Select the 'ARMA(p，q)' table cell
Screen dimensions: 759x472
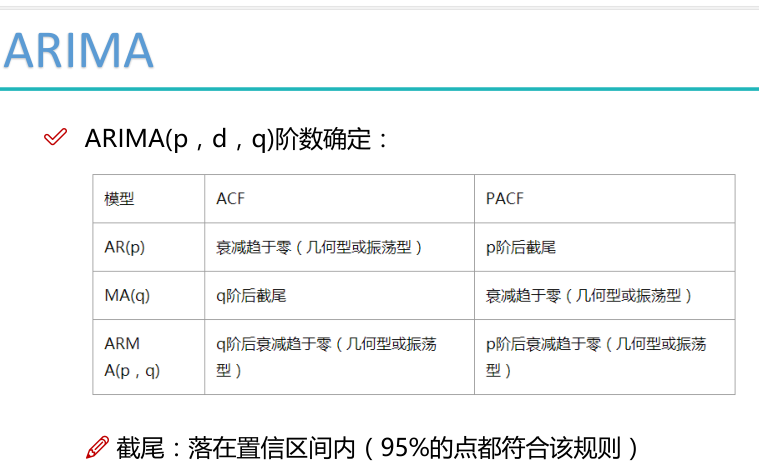tap(149, 357)
